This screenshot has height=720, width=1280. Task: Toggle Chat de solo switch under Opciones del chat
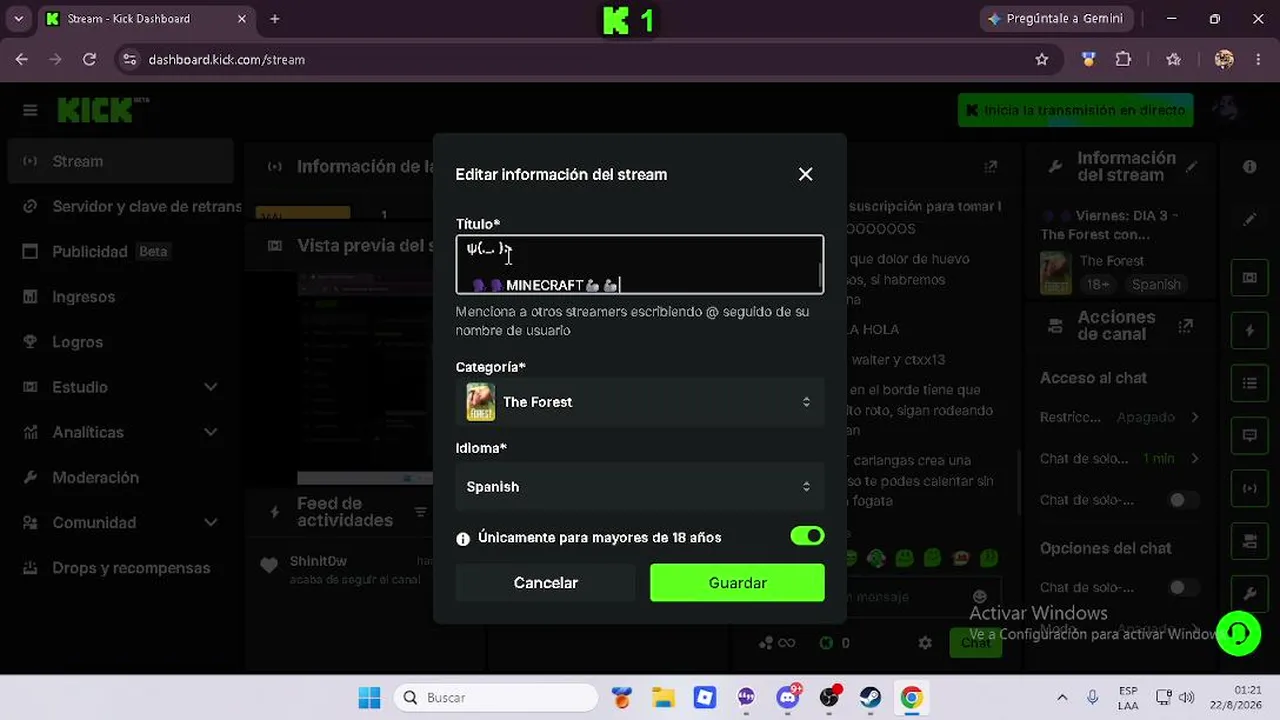[1182, 588]
